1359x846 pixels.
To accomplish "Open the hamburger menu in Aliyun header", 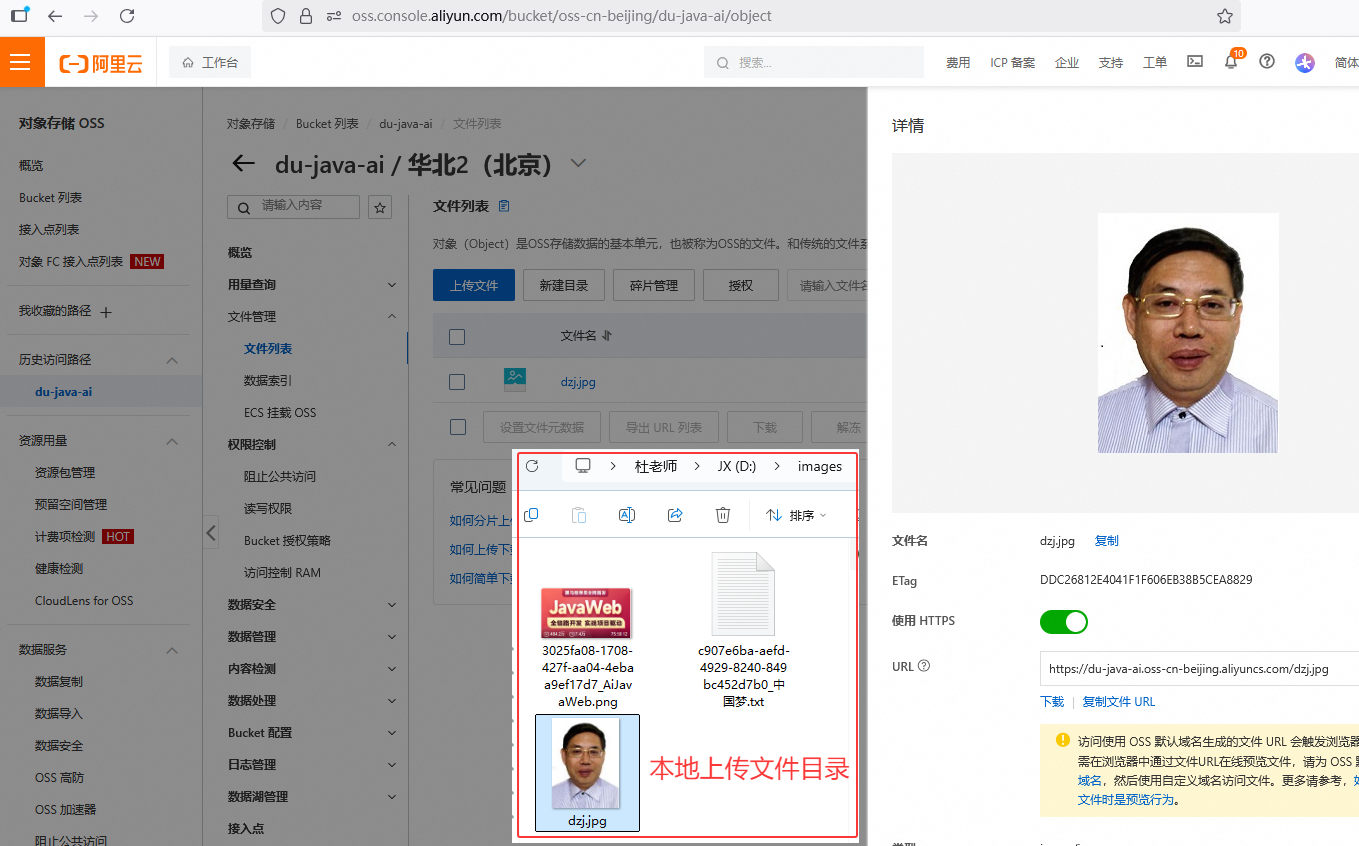I will (21, 62).
